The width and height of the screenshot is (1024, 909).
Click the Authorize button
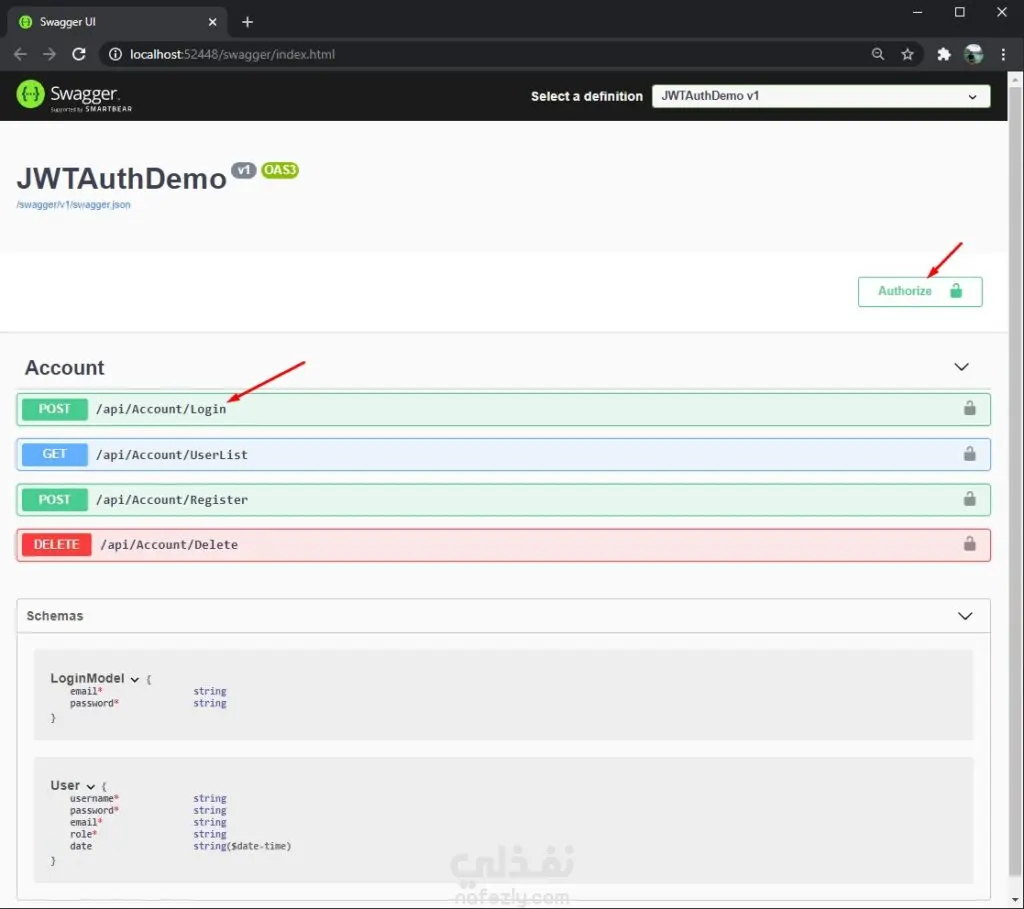point(920,291)
